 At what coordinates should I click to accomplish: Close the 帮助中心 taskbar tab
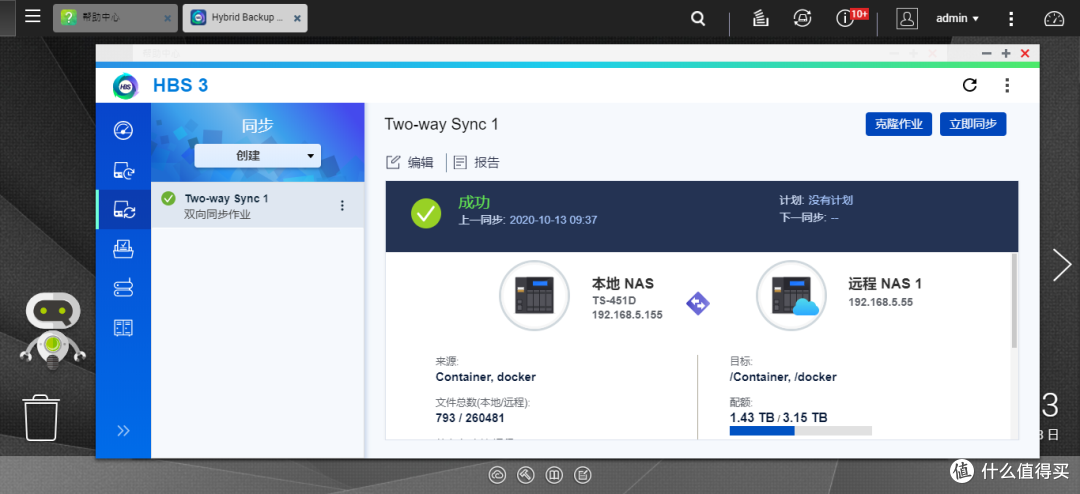[x=167, y=19]
